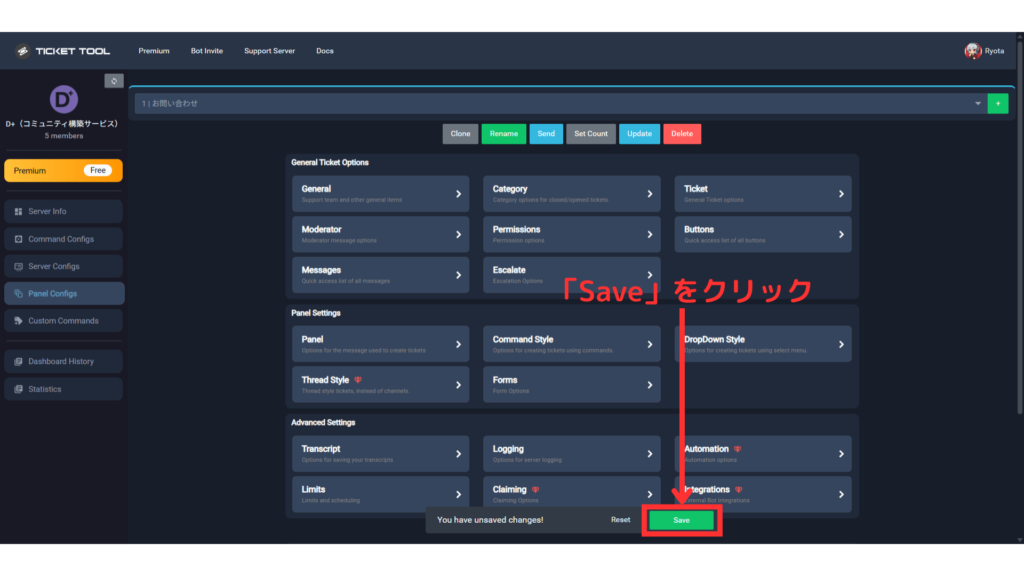The image size is (1024, 576).
Task: Click the Ticket Tool logo icon
Action: [23, 51]
